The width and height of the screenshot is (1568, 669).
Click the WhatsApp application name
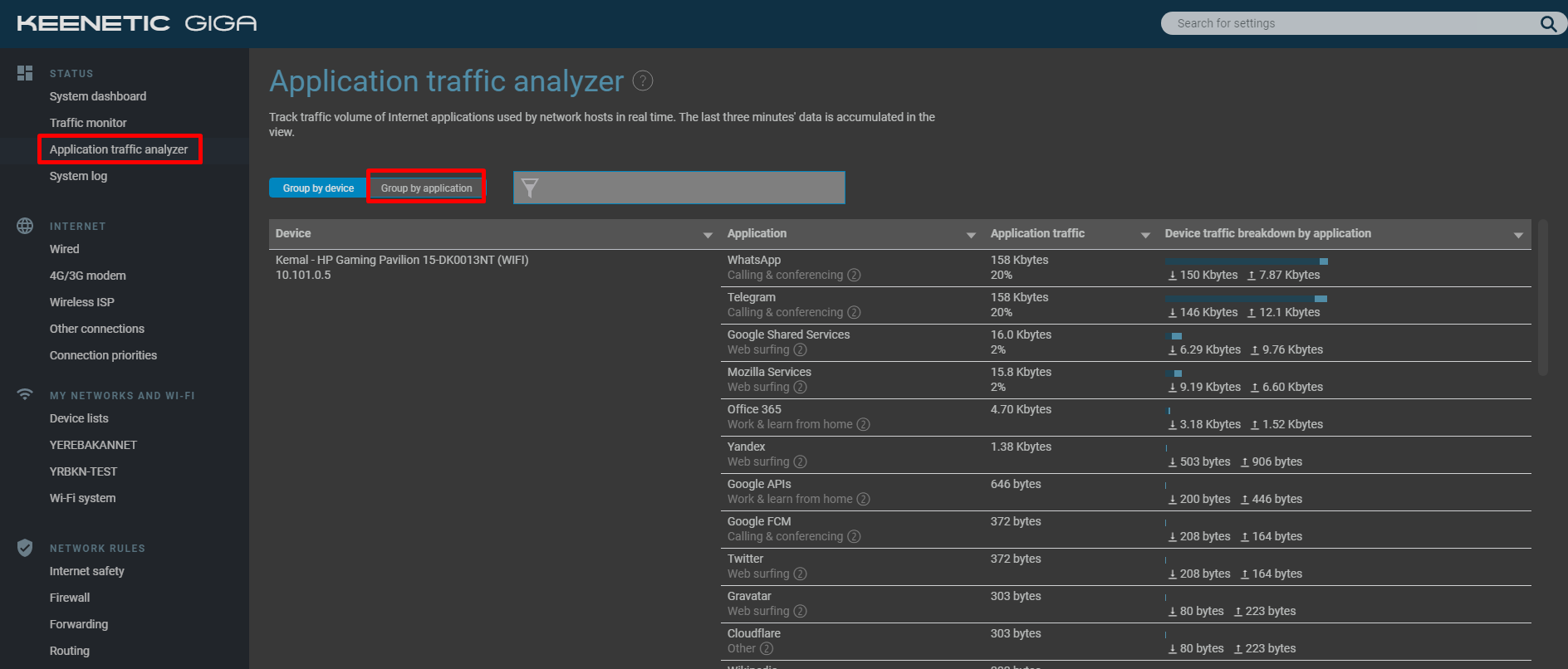pyautogui.click(x=754, y=260)
